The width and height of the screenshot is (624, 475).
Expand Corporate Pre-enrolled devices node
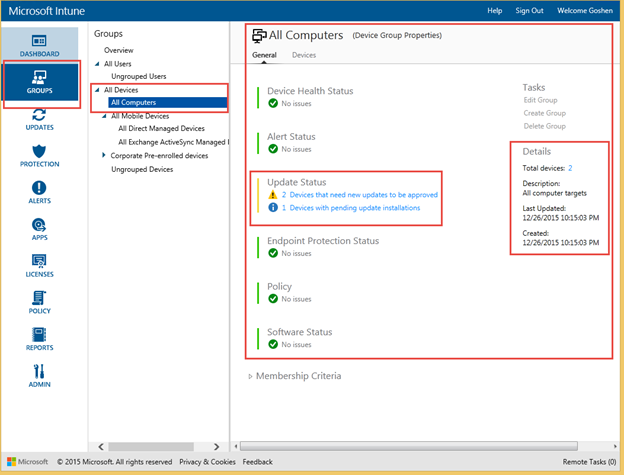103,155
